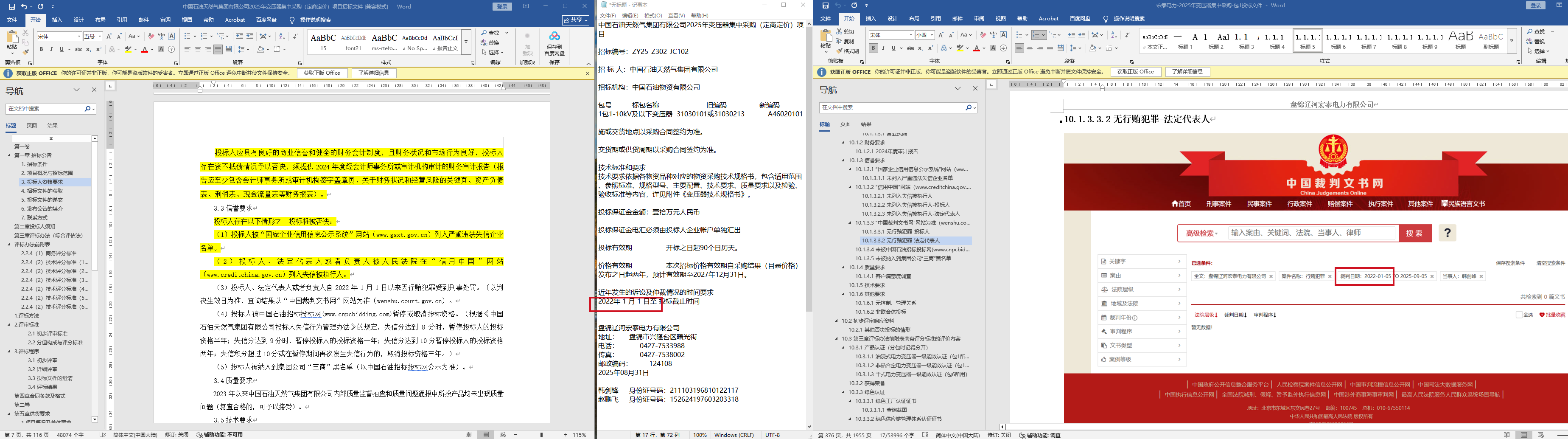Apply red font color in 招标文件 Word

tap(144, 49)
